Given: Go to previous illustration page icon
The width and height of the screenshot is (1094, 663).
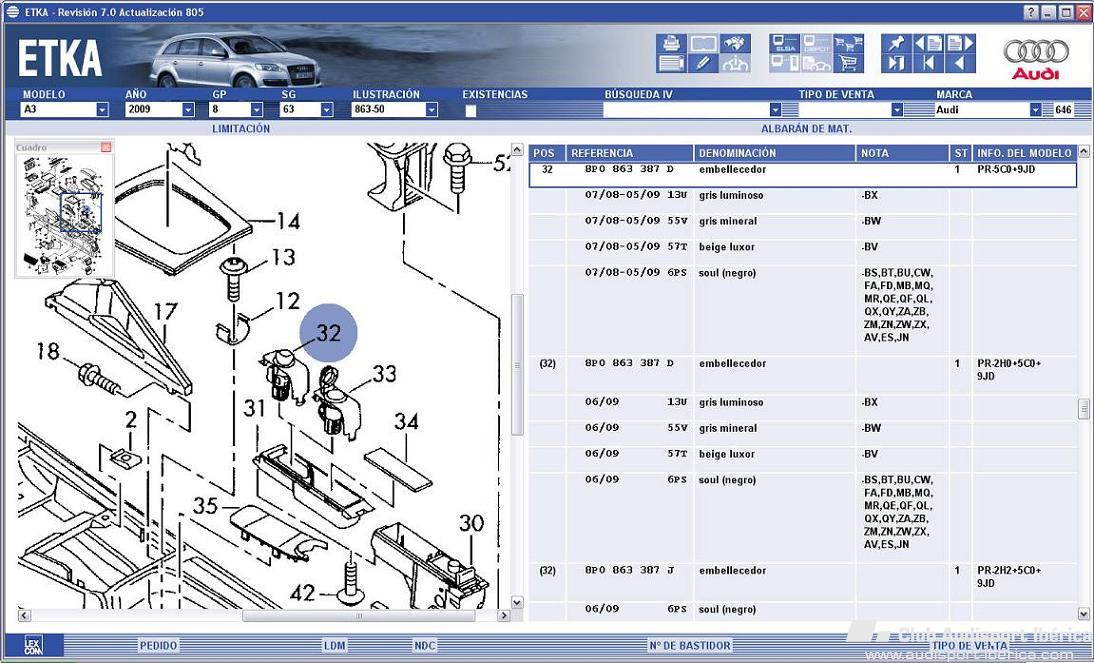Looking at the screenshot, I should point(929,43).
